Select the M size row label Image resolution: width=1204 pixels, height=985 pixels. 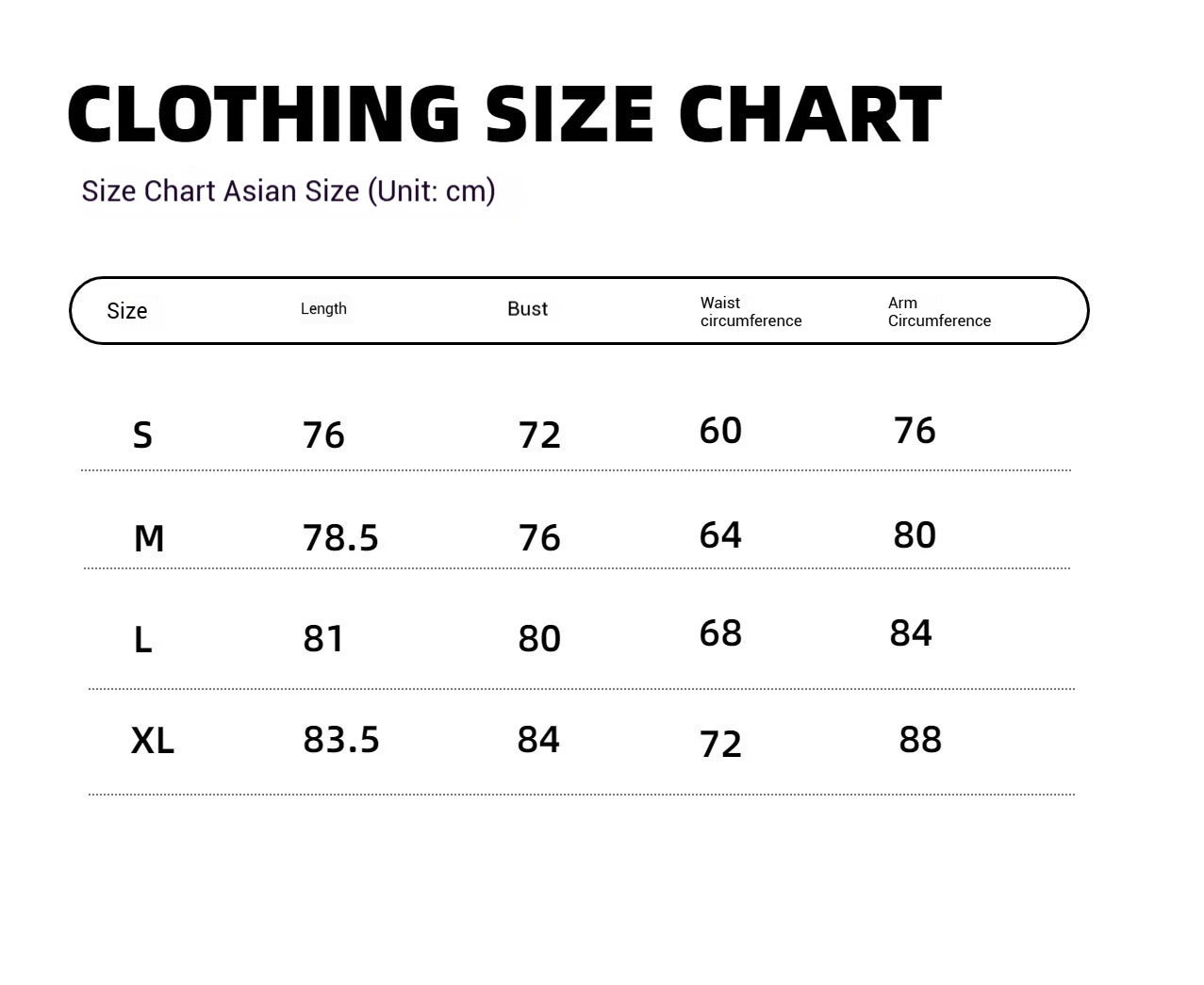(x=149, y=538)
